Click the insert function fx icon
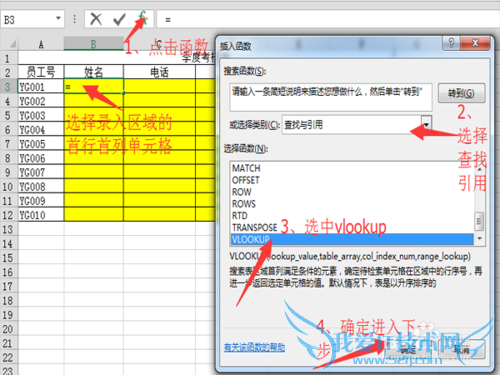The image size is (500, 375). 143,18
